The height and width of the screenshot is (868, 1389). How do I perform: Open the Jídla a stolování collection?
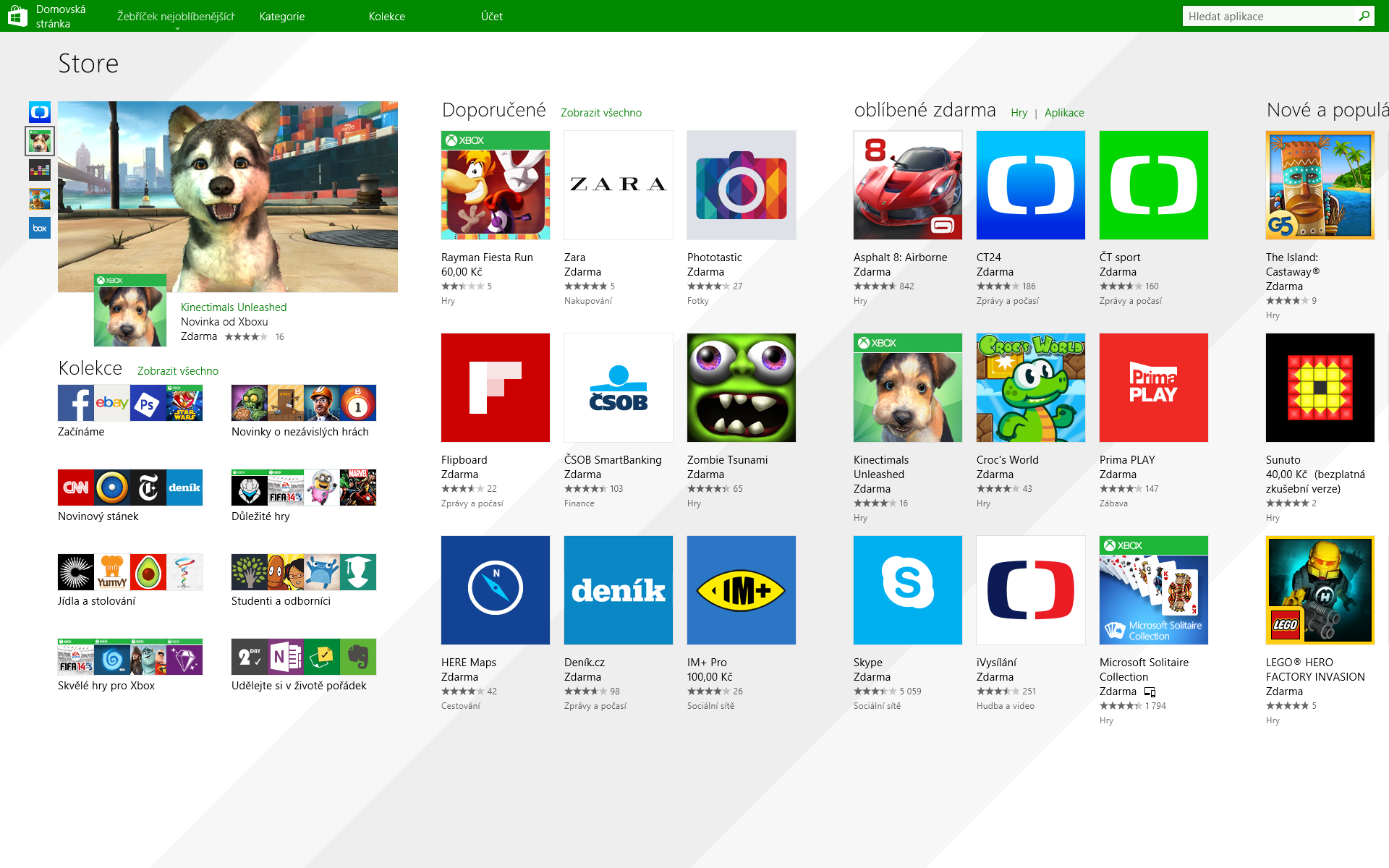click(x=130, y=581)
